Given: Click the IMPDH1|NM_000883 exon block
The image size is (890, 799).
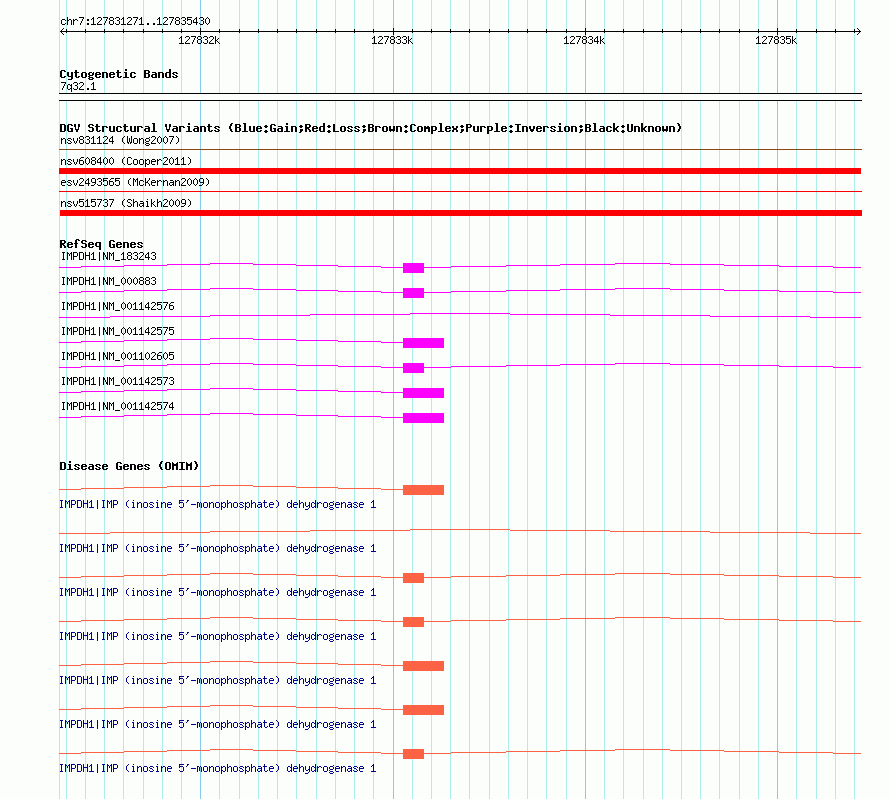Looking at the screenshot, I should click(413, 293).
